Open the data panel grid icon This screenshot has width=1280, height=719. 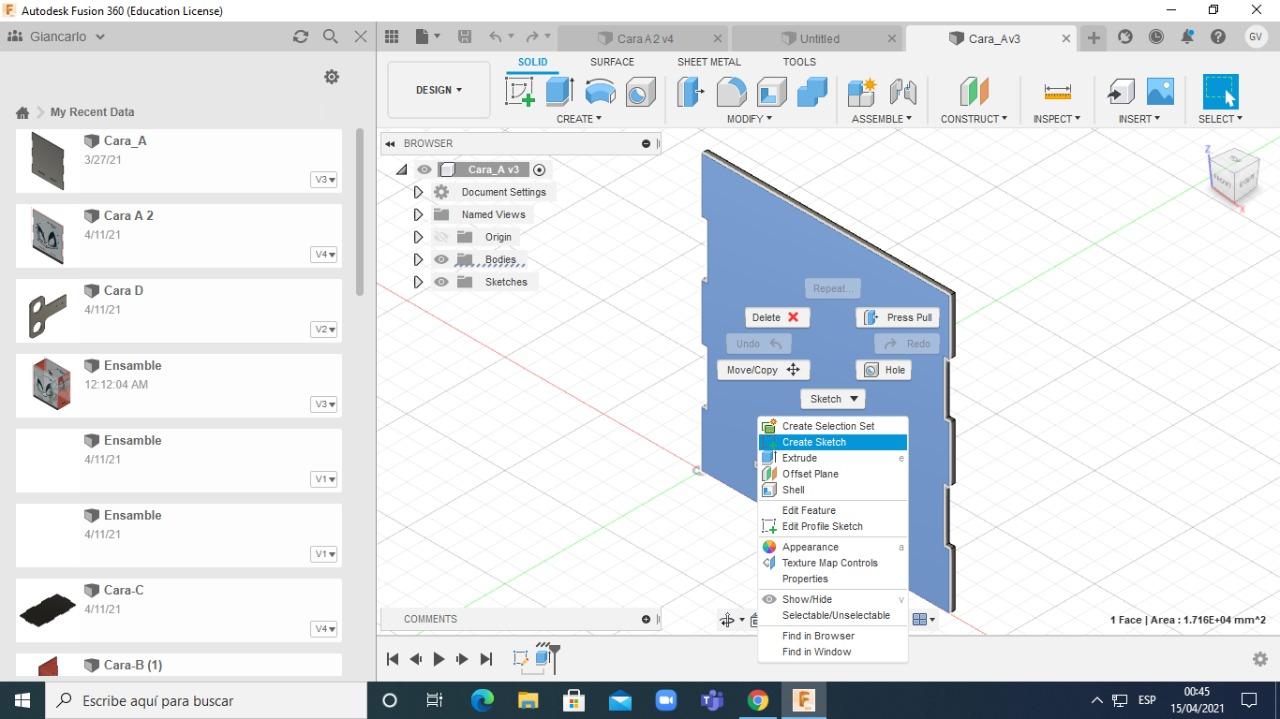coord(392,37)
